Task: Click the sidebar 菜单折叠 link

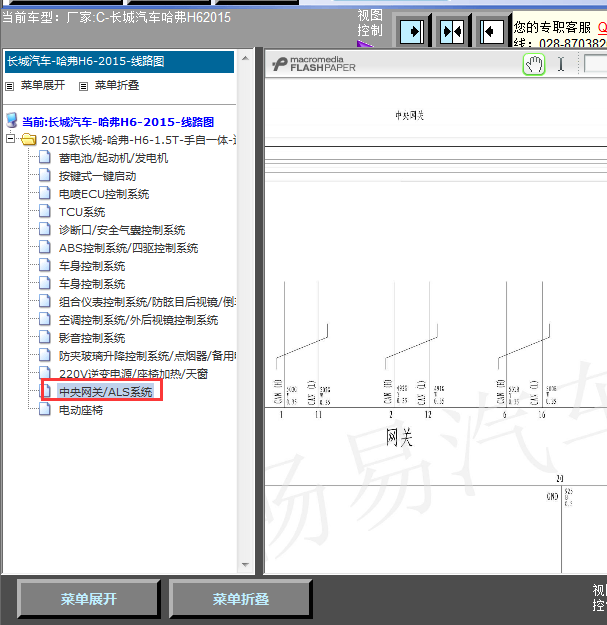Action: click(x=117, y=85)
